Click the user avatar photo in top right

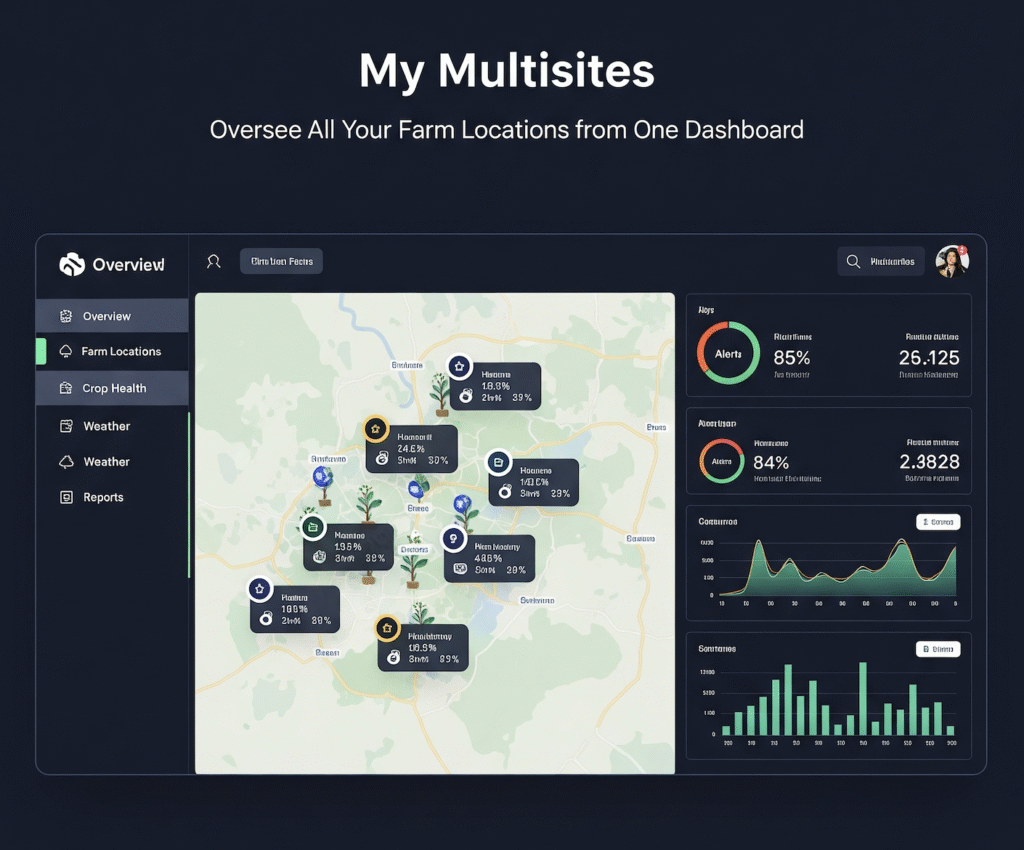tap(951, 261)
